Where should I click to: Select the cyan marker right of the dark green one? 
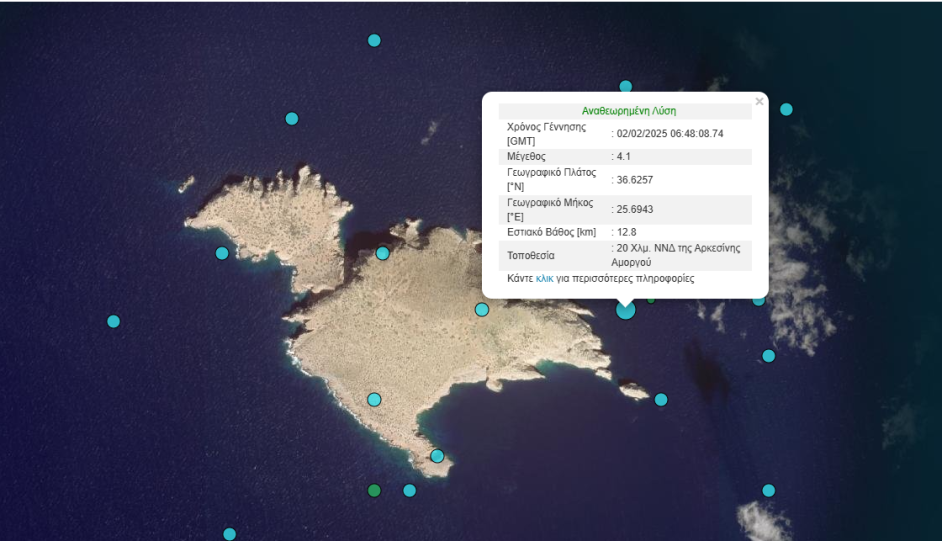tap(409, 490)
